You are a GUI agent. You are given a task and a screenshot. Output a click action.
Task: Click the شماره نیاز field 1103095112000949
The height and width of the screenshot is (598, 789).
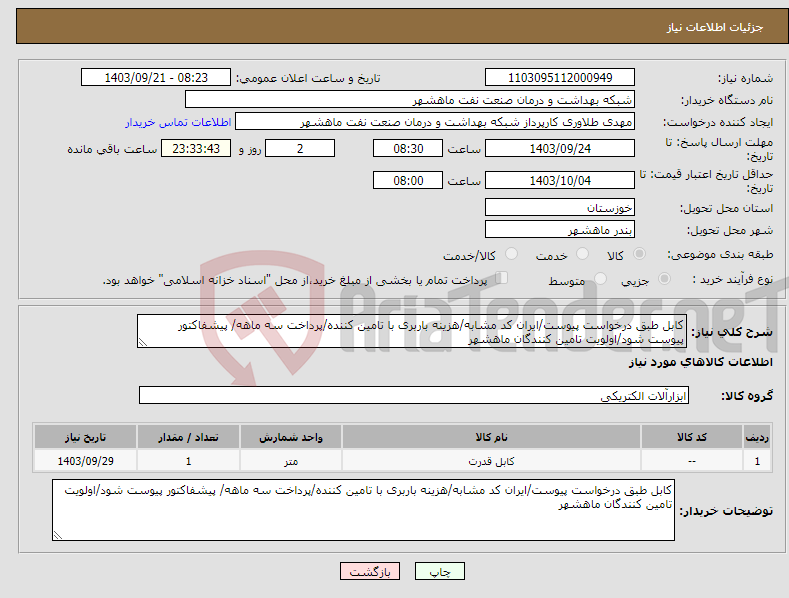pos(560,78)
